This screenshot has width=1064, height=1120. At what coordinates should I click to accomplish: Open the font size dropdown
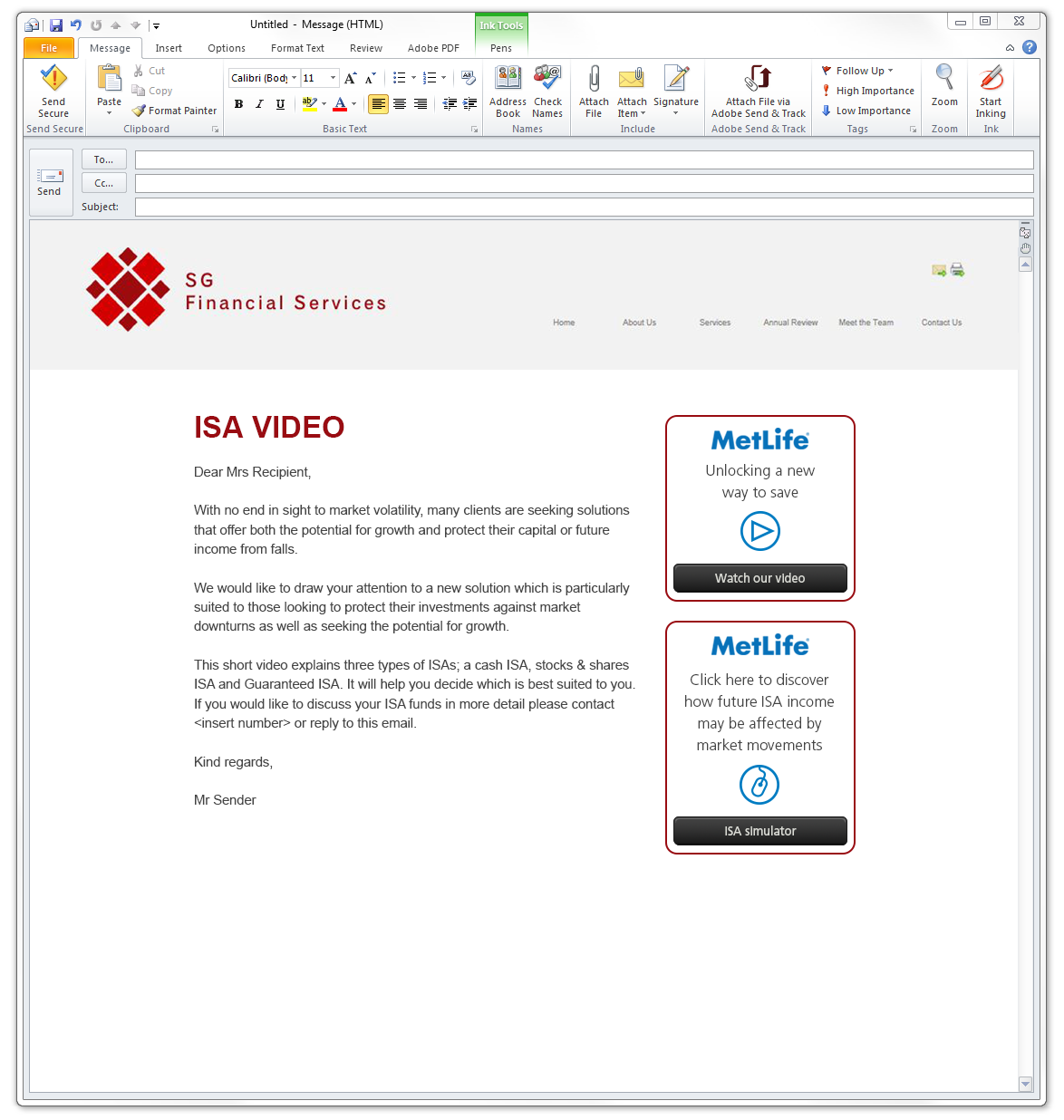click(333, 78)
